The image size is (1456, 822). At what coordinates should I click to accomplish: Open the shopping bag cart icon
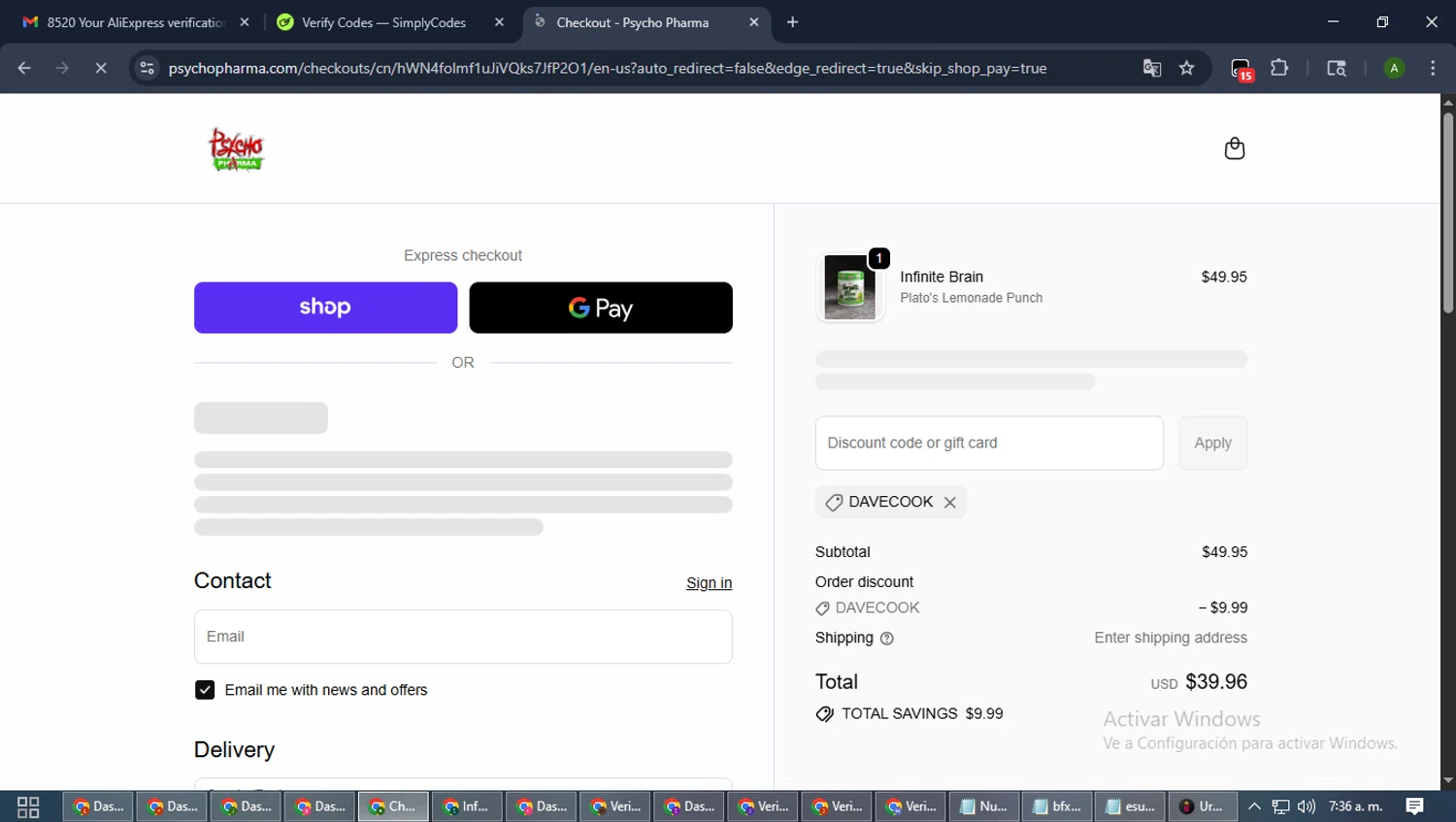pyautogui.click(x=1234, y=148)
